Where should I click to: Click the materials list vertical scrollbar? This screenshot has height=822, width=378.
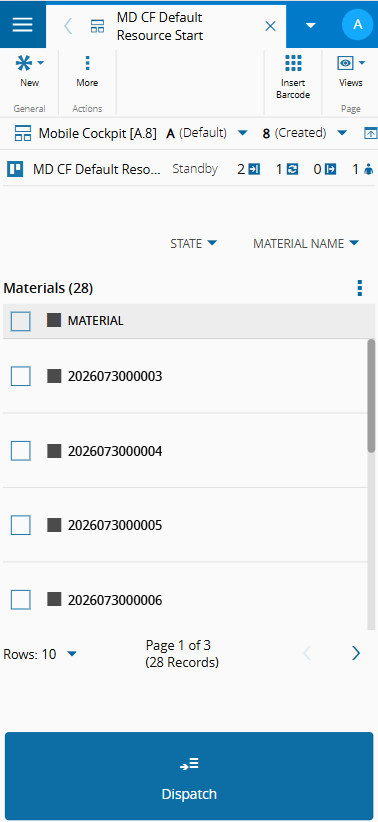pyautogui.click(x=371, y=396)
